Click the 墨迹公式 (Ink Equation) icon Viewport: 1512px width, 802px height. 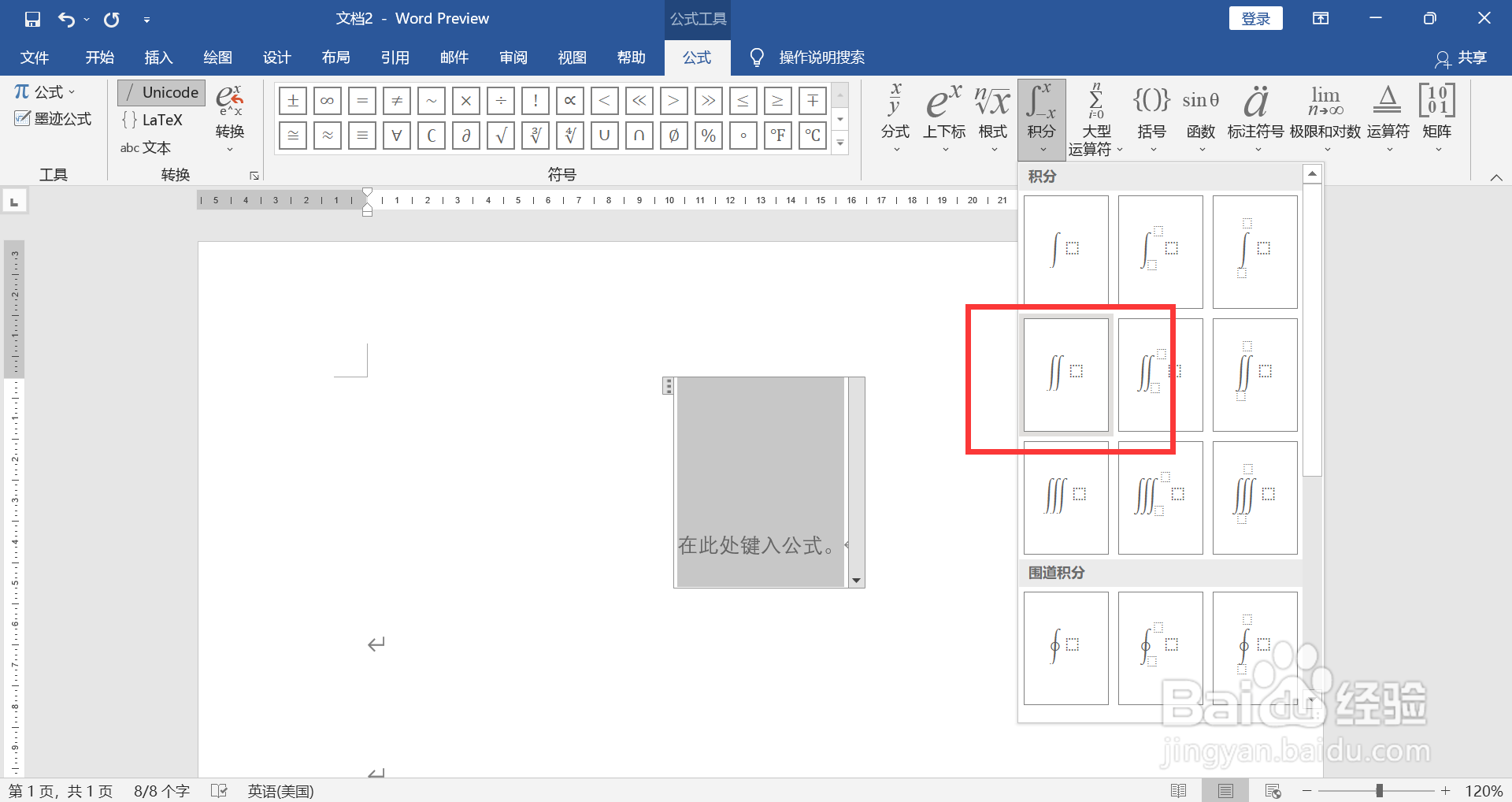53,118
